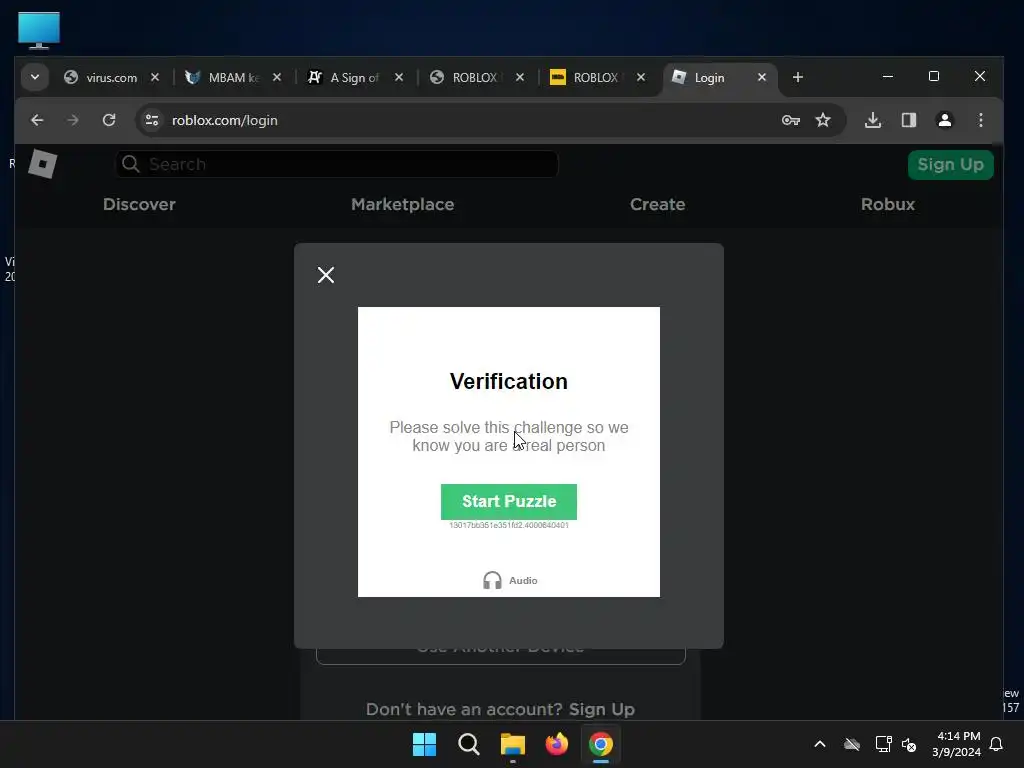Close the A Sign of tab
Viewport: 1024px width, 768px height.
pos(399,77)
